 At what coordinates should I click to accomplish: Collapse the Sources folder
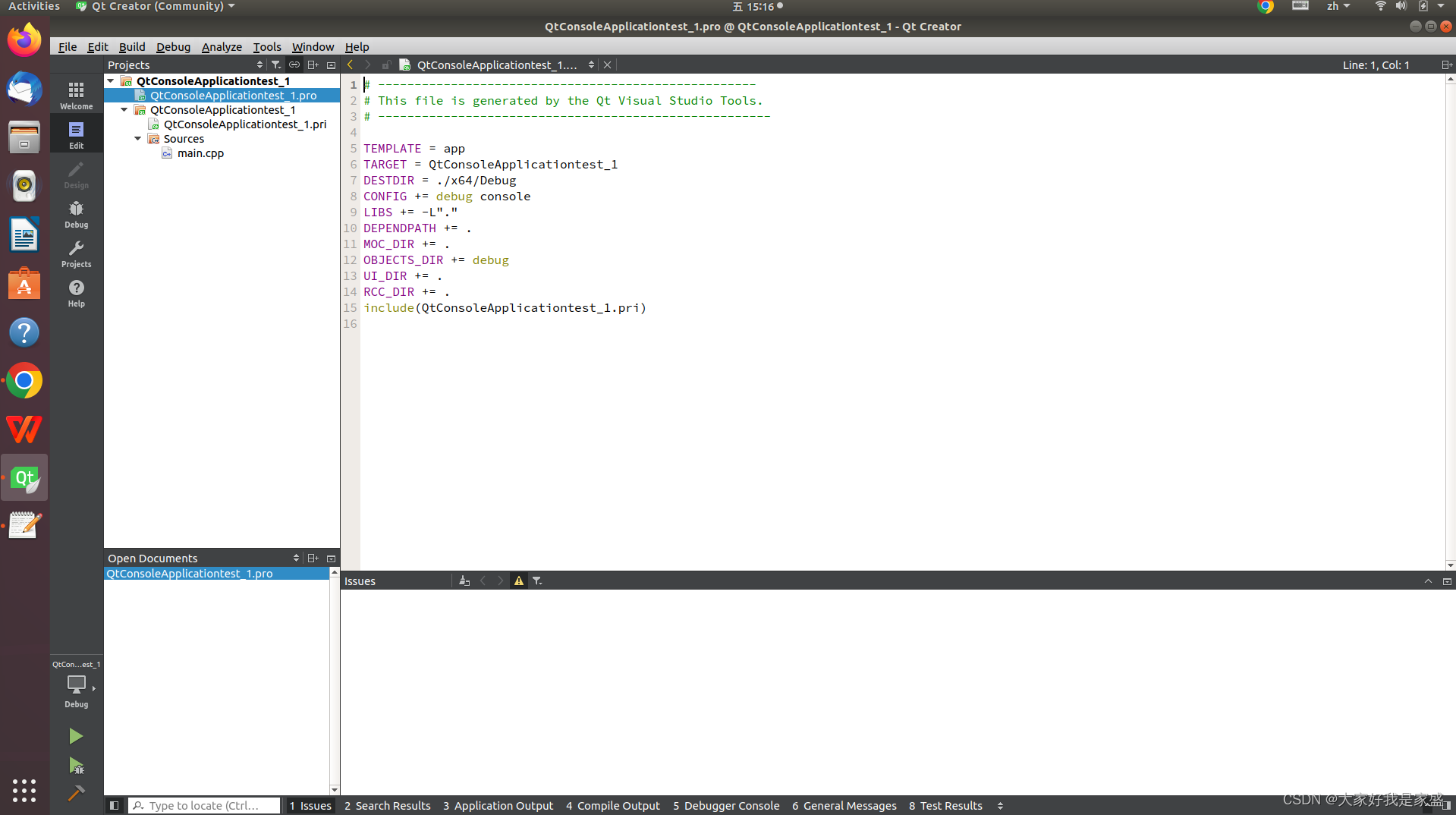(138, 139)
